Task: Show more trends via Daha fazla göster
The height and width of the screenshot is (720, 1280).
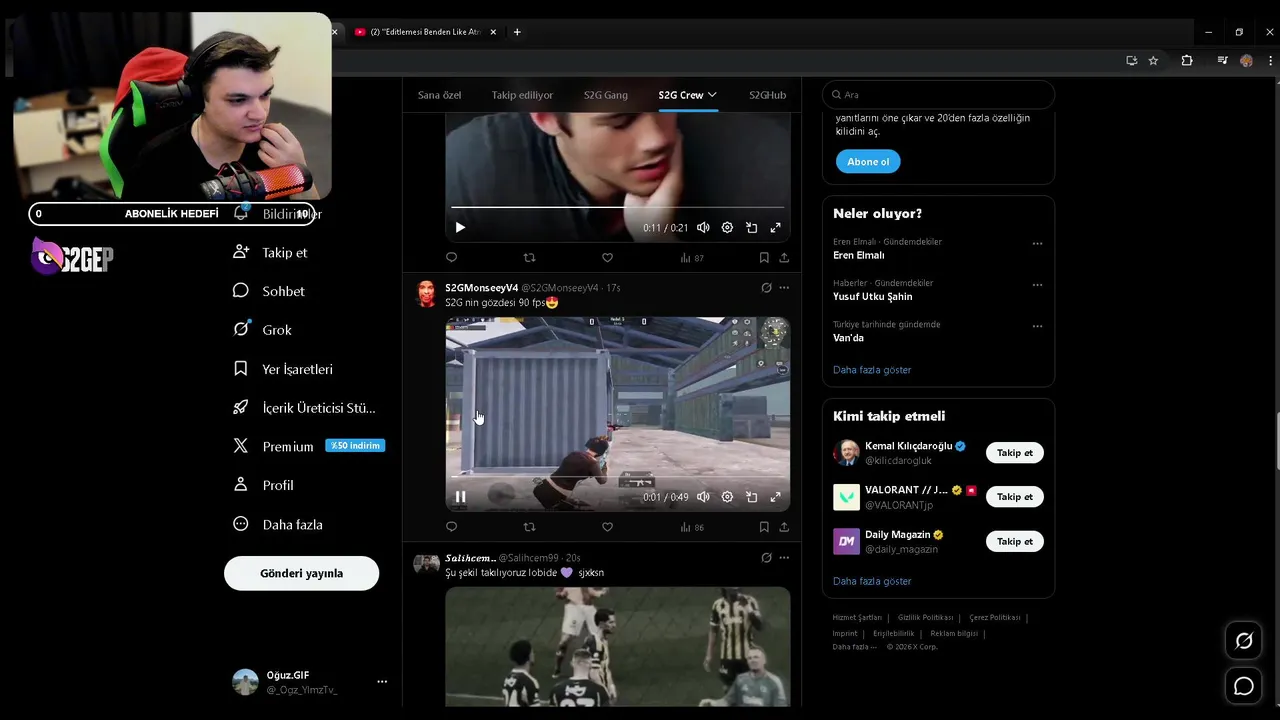Action: [x=872, y=370]
